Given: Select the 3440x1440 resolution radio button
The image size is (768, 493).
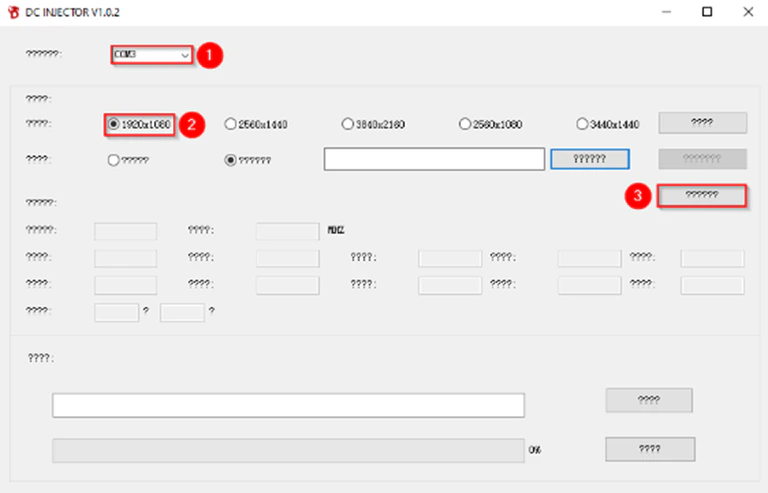Looking at the screenshot, I should [607, 124].
